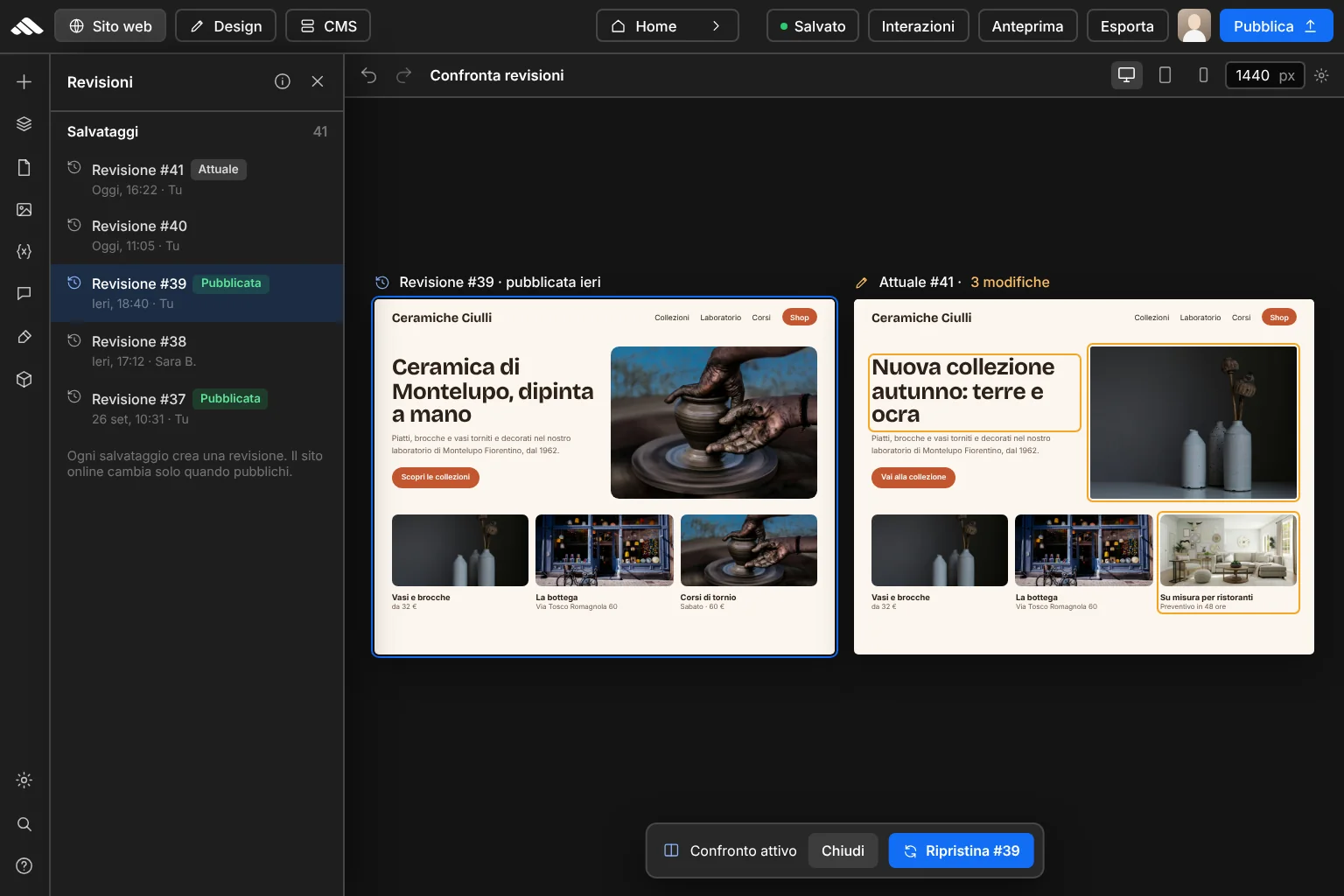The image size is (1344, 896).
Task: Click the Attuale #41 preview thumbnail
Action: pos(1084,477)
